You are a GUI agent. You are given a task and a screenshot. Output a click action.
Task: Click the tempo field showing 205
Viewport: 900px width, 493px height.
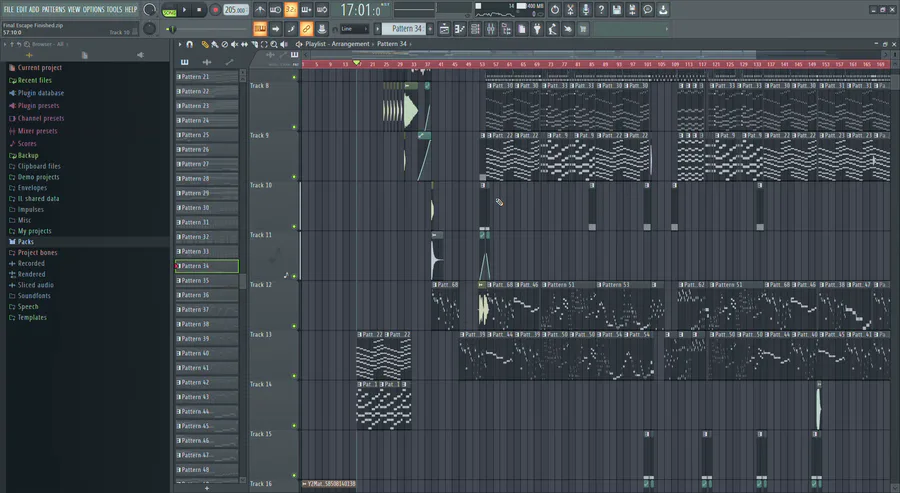235,10
